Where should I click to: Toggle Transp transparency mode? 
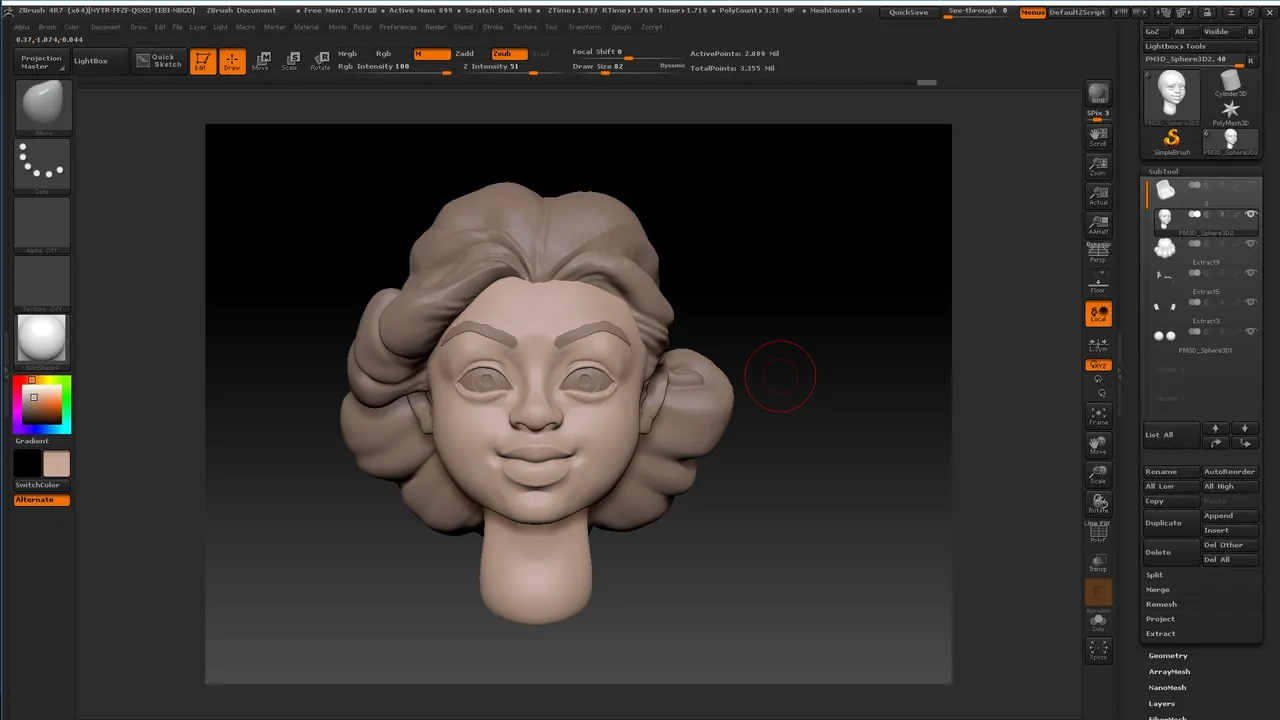1098,563
